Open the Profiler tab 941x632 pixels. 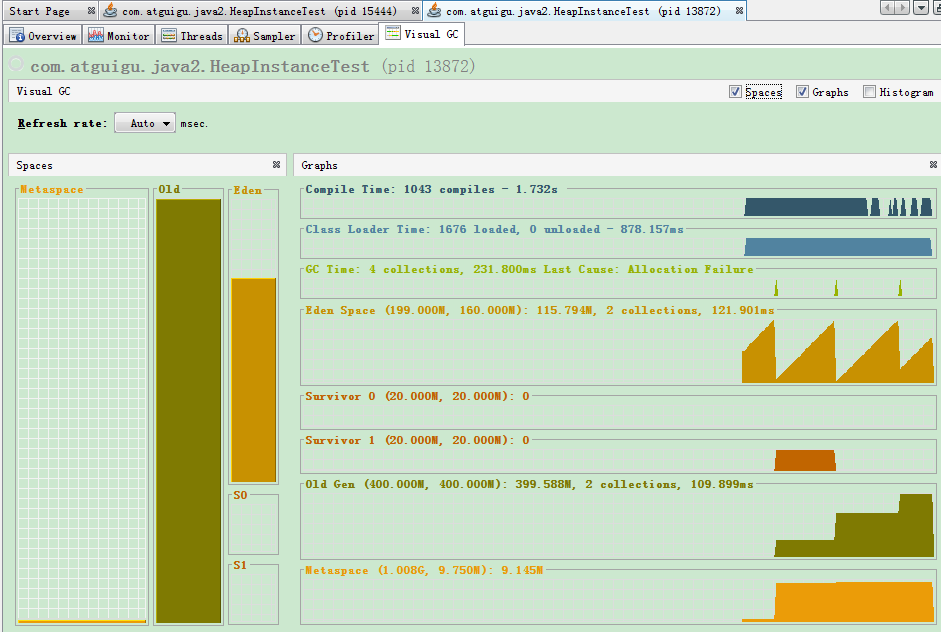click(x=340, y=35)
